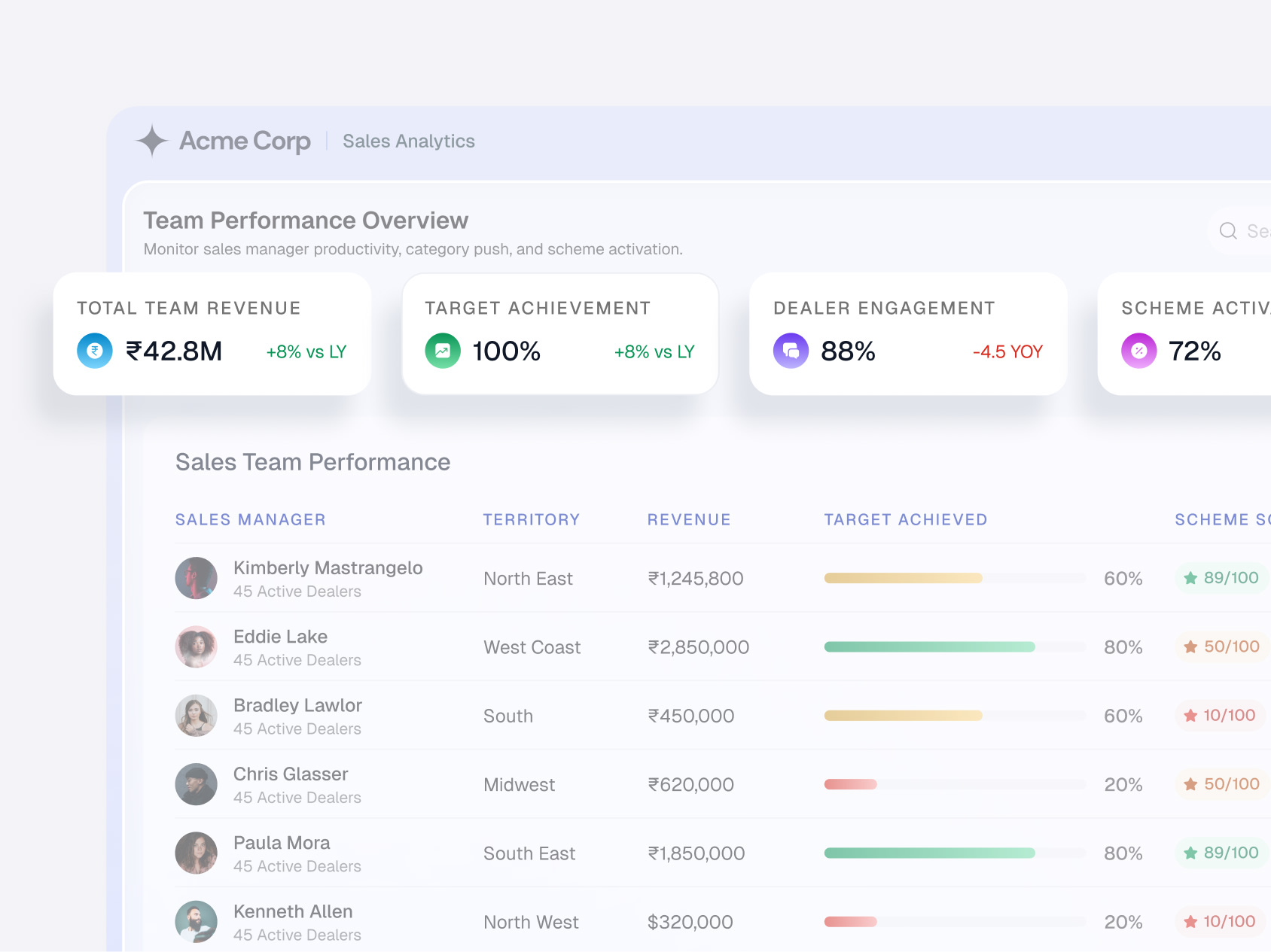
Task: Open Chris Glasser's avatar
Action: [x=197, y=784]
